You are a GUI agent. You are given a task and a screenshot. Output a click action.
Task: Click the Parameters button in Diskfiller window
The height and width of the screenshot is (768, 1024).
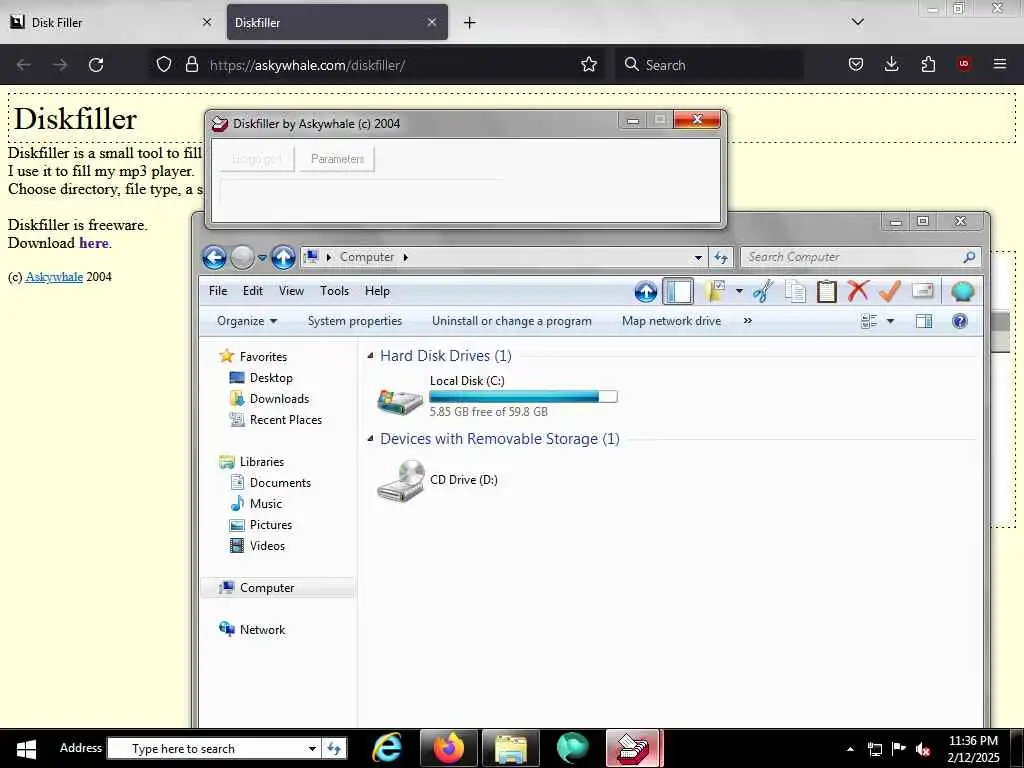(x=337, y=159)
